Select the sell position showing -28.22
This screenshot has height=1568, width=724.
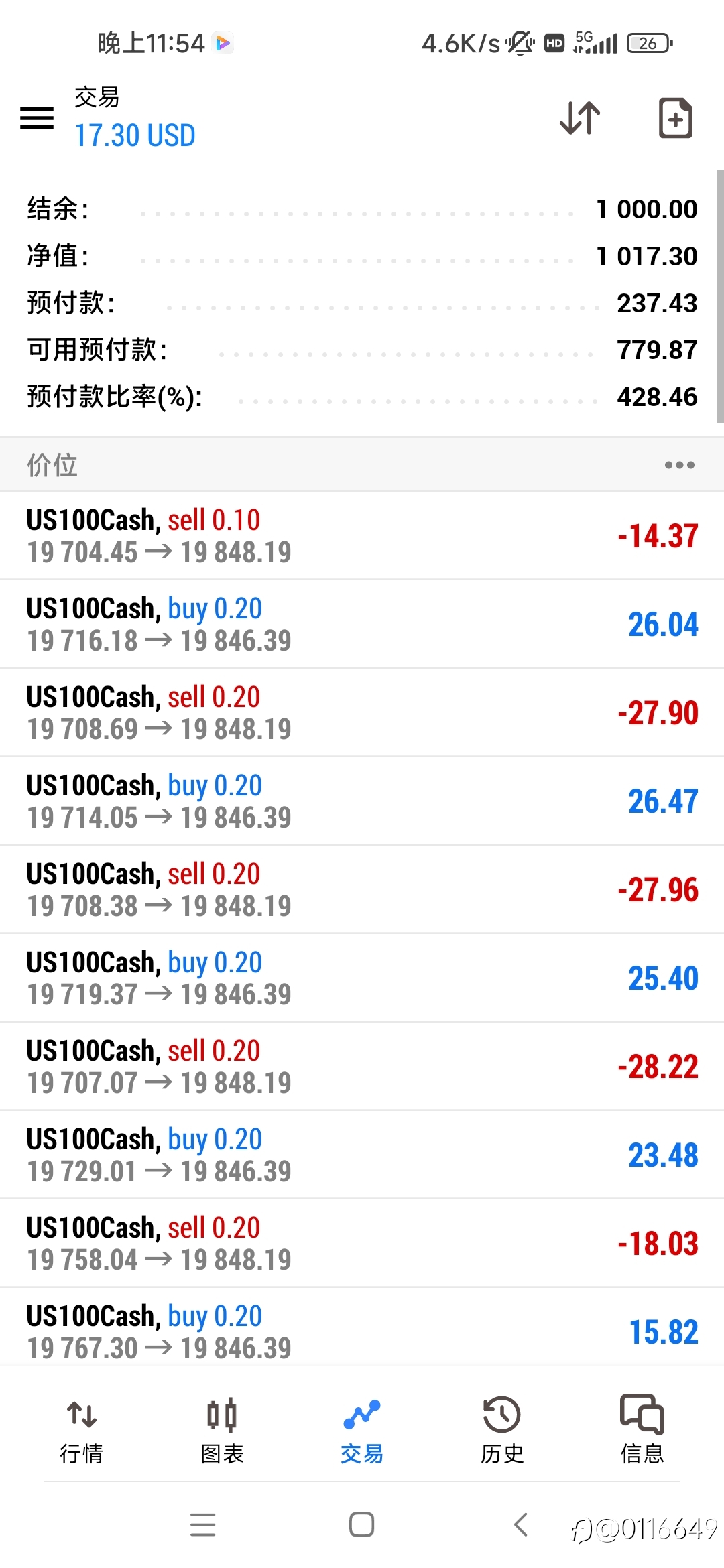tap(362, 1067)
